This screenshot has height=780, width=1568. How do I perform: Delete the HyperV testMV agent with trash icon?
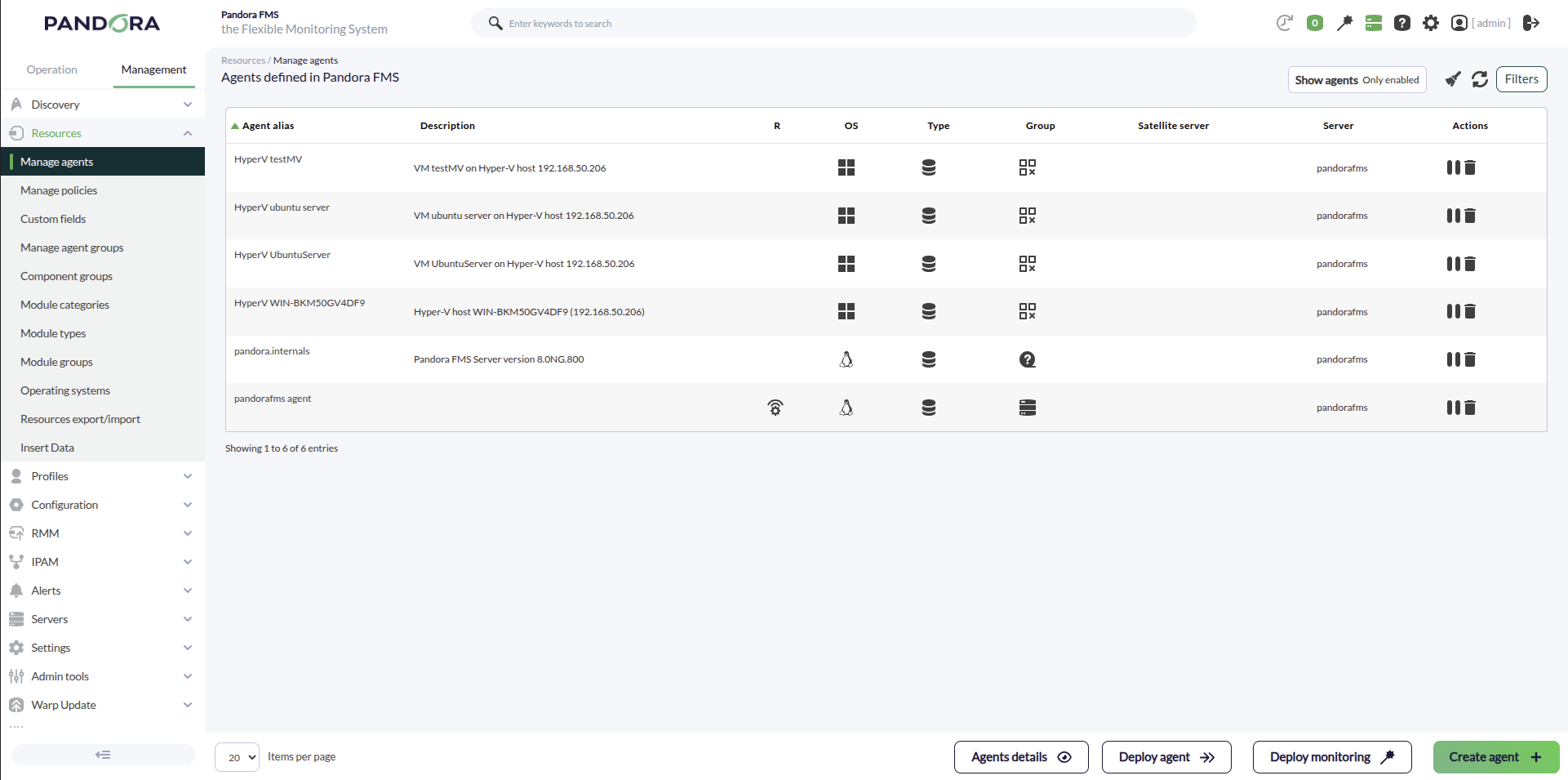coord(1470,167)
